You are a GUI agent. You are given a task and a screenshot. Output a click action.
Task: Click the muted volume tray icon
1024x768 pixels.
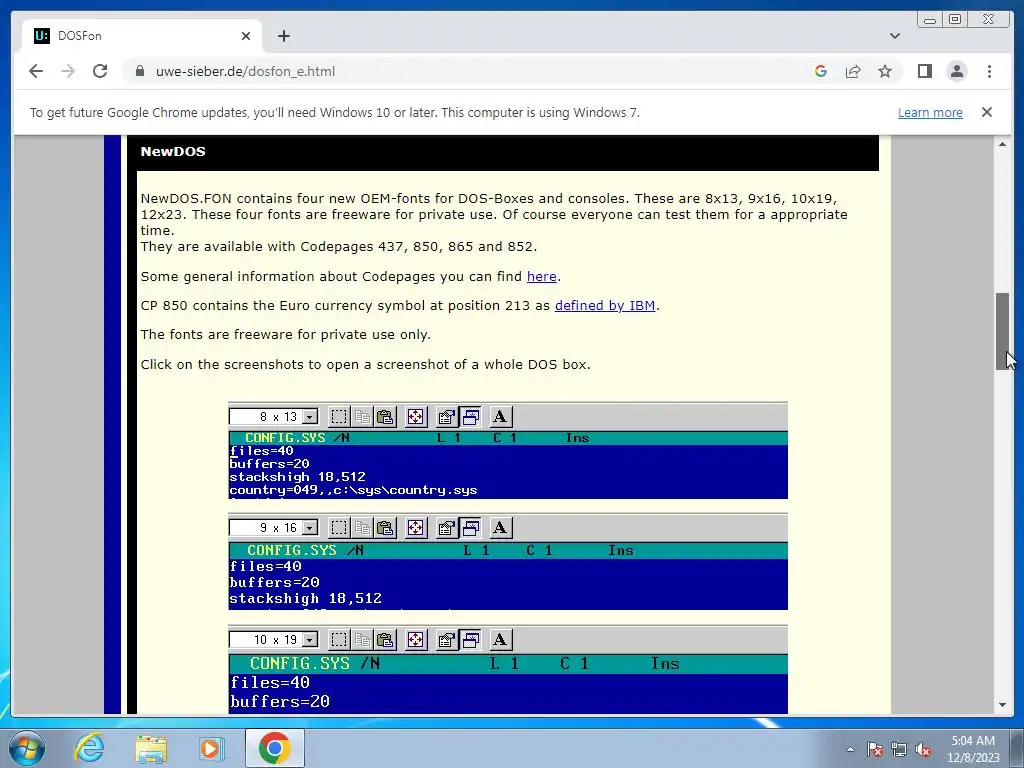point(923,749)
